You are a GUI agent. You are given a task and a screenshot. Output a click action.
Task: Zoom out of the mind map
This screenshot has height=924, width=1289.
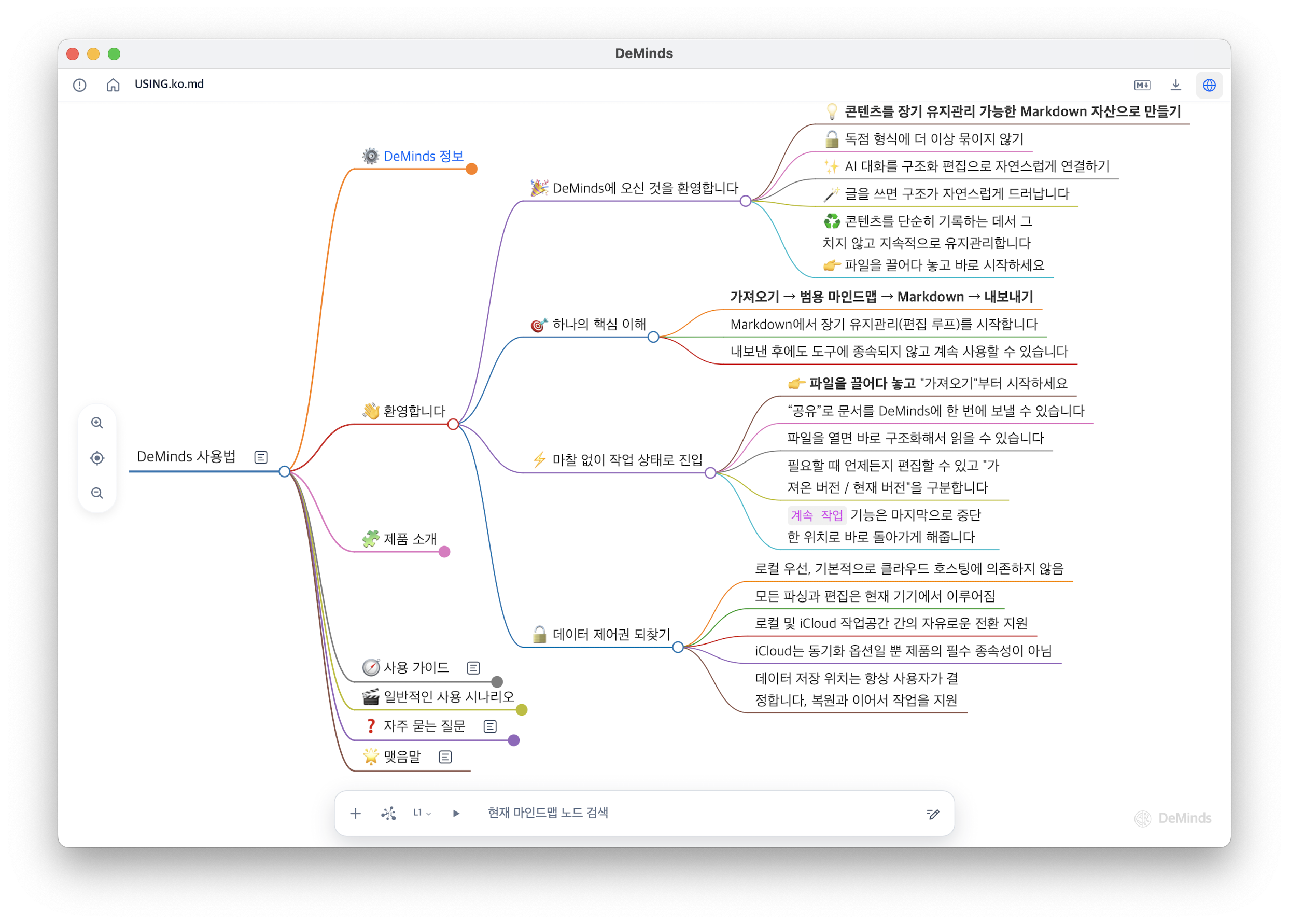97,493
